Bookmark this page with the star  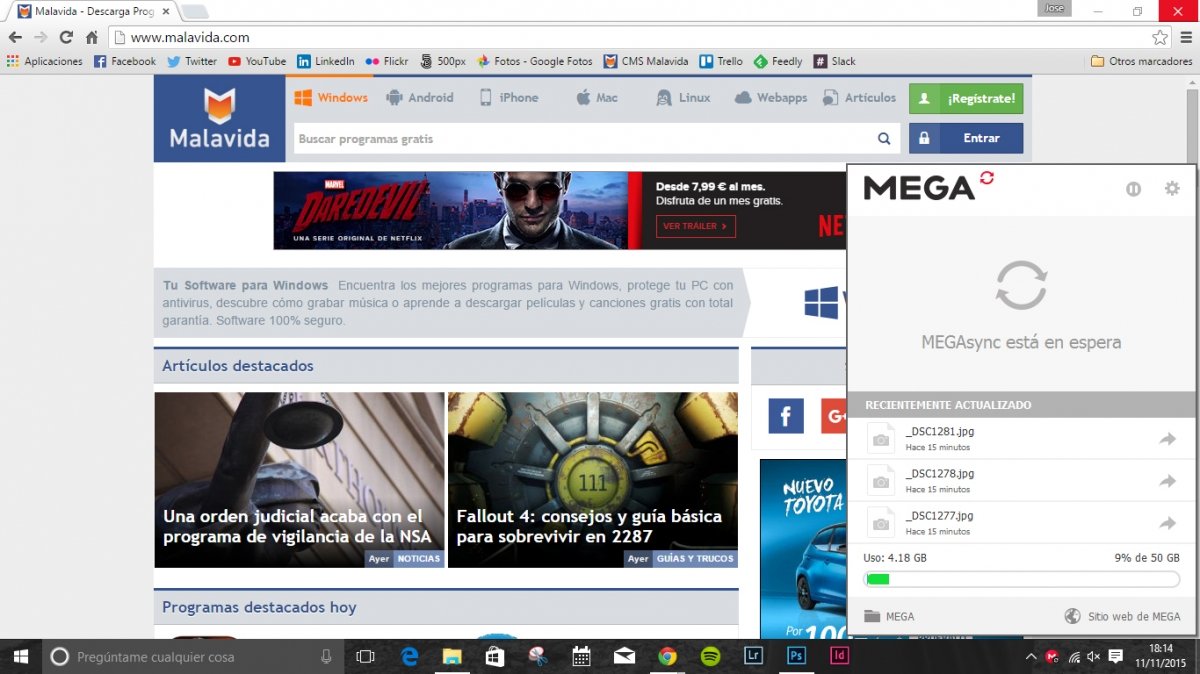(1160, 37)
